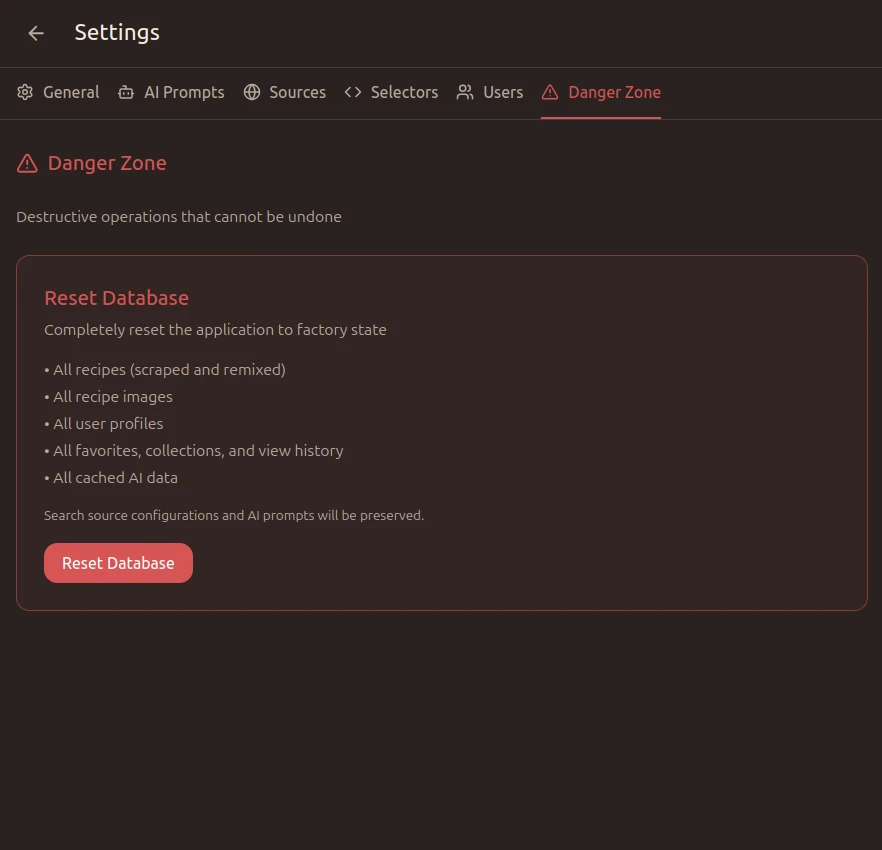This screenshot has width=882, height=850.
Task: Click the Users people icon
Action: pyautogui.click(x=463, y=91)
